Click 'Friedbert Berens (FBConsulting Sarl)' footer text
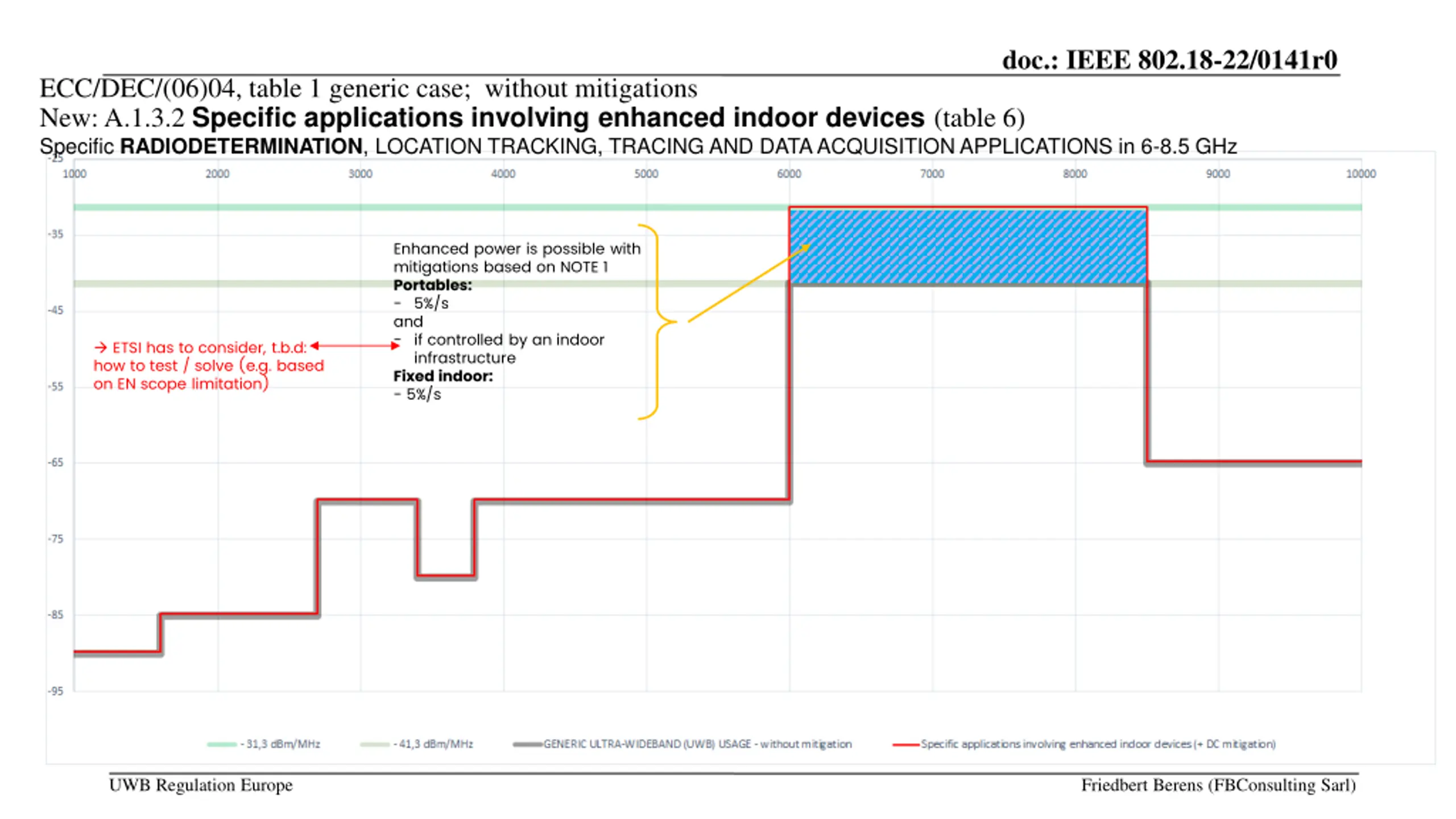Viewport: 1456px width, 819px height. pyautogui.click(x=1218, y=785)
